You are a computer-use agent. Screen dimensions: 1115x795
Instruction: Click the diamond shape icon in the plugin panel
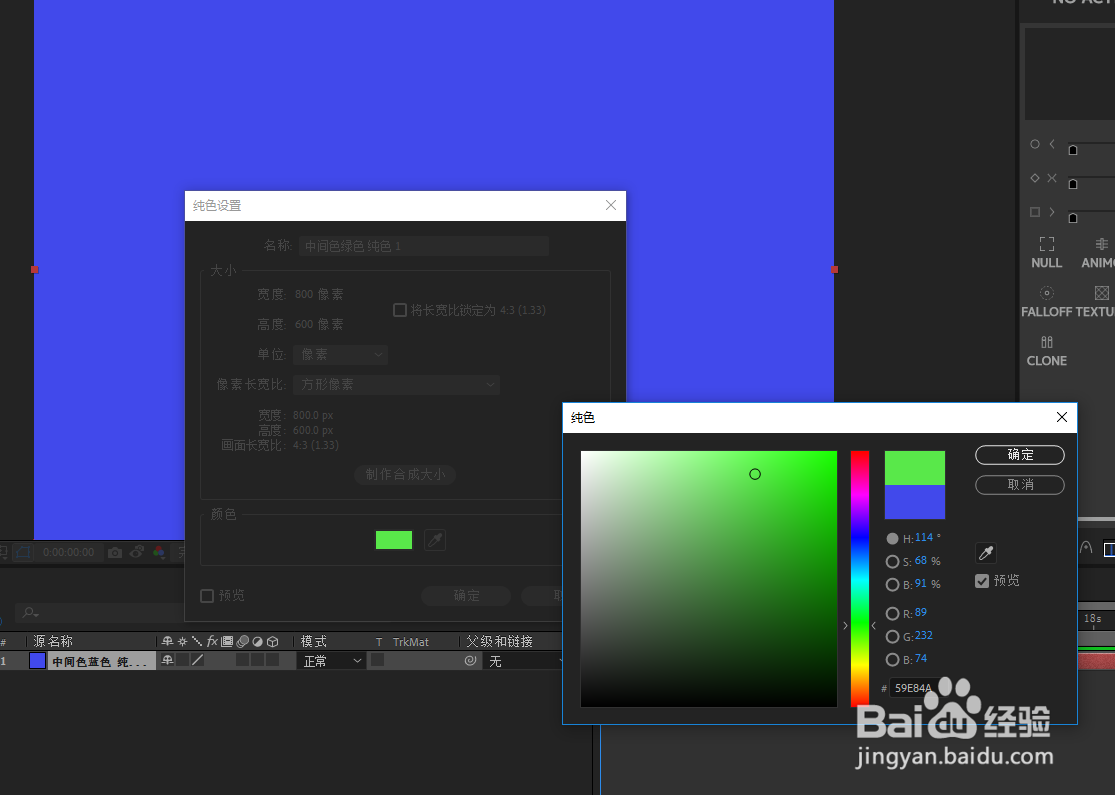[x=1035, y=178]
